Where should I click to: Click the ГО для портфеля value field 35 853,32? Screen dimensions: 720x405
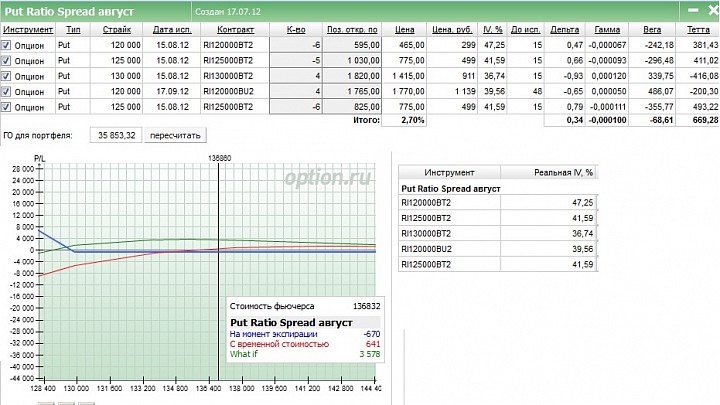pyautogui.click(x=116, y=135)
